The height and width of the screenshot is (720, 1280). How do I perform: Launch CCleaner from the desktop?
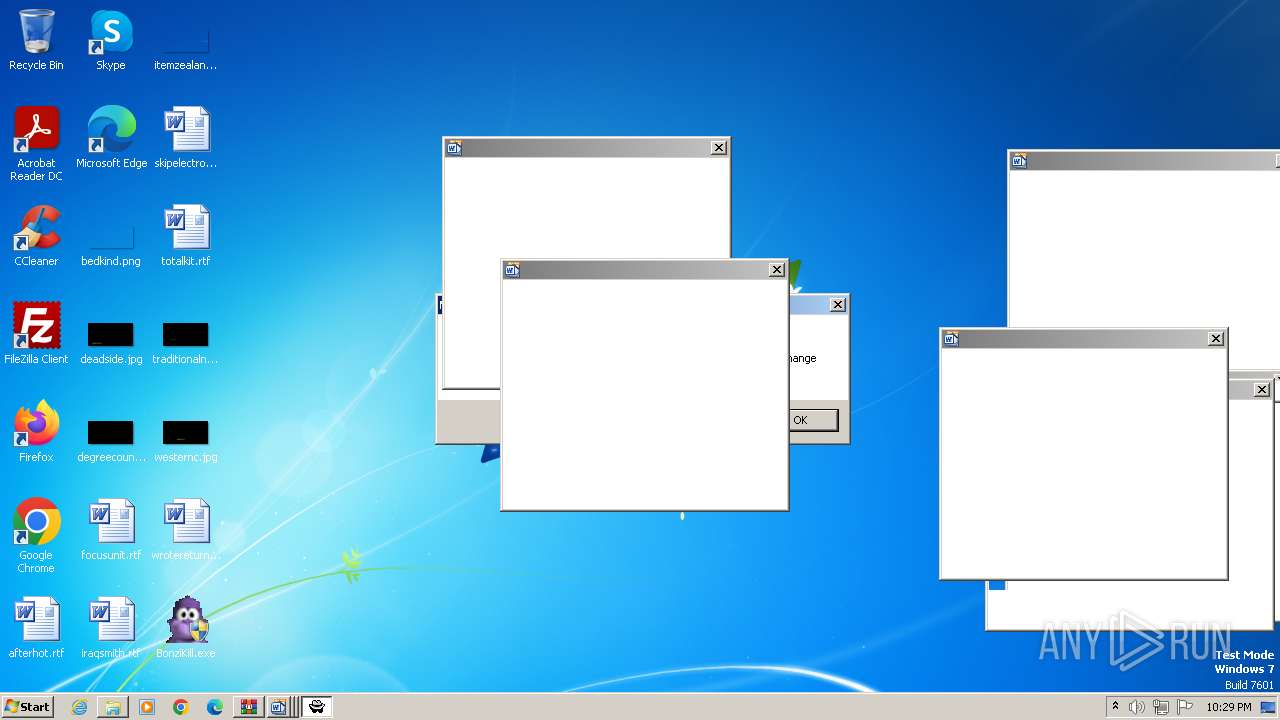(x=36, y=236)
